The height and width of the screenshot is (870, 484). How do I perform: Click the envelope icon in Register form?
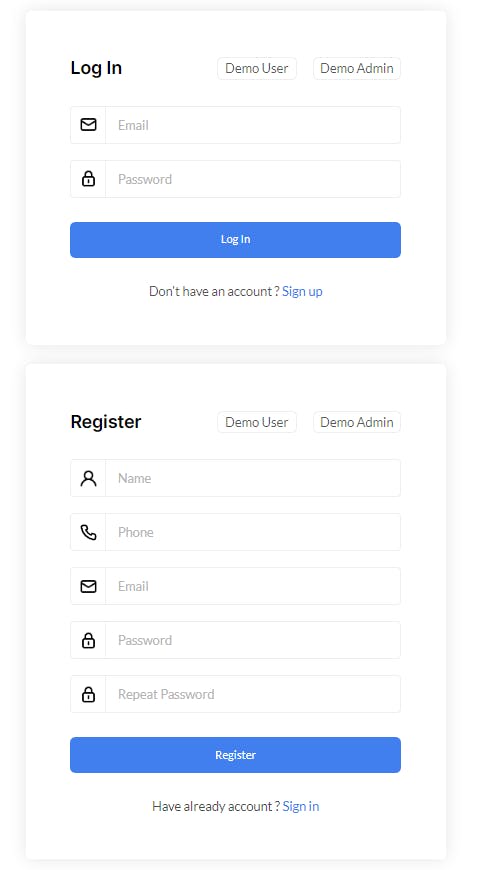88,586
